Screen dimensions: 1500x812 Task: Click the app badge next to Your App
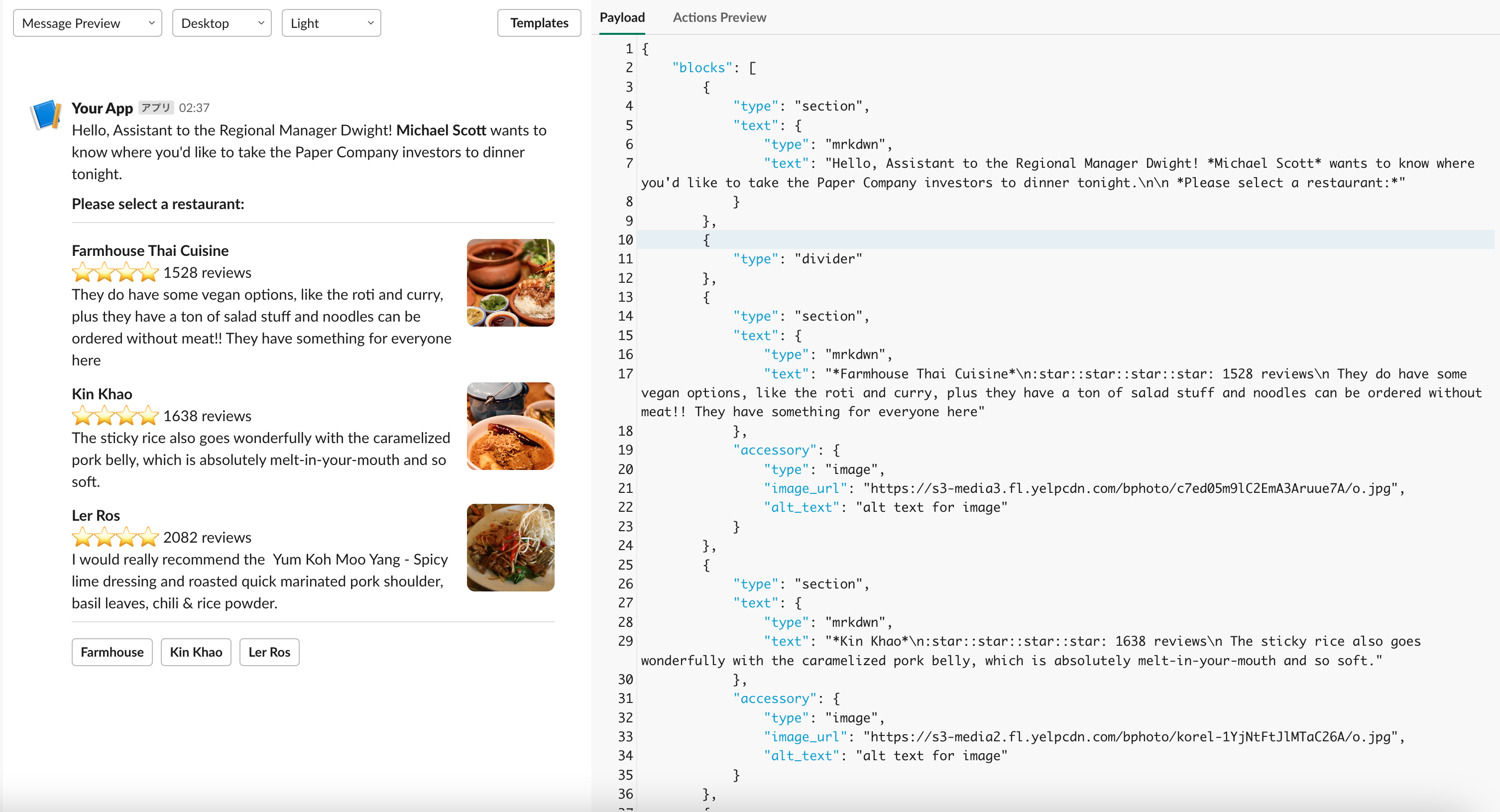coord(155,108)
